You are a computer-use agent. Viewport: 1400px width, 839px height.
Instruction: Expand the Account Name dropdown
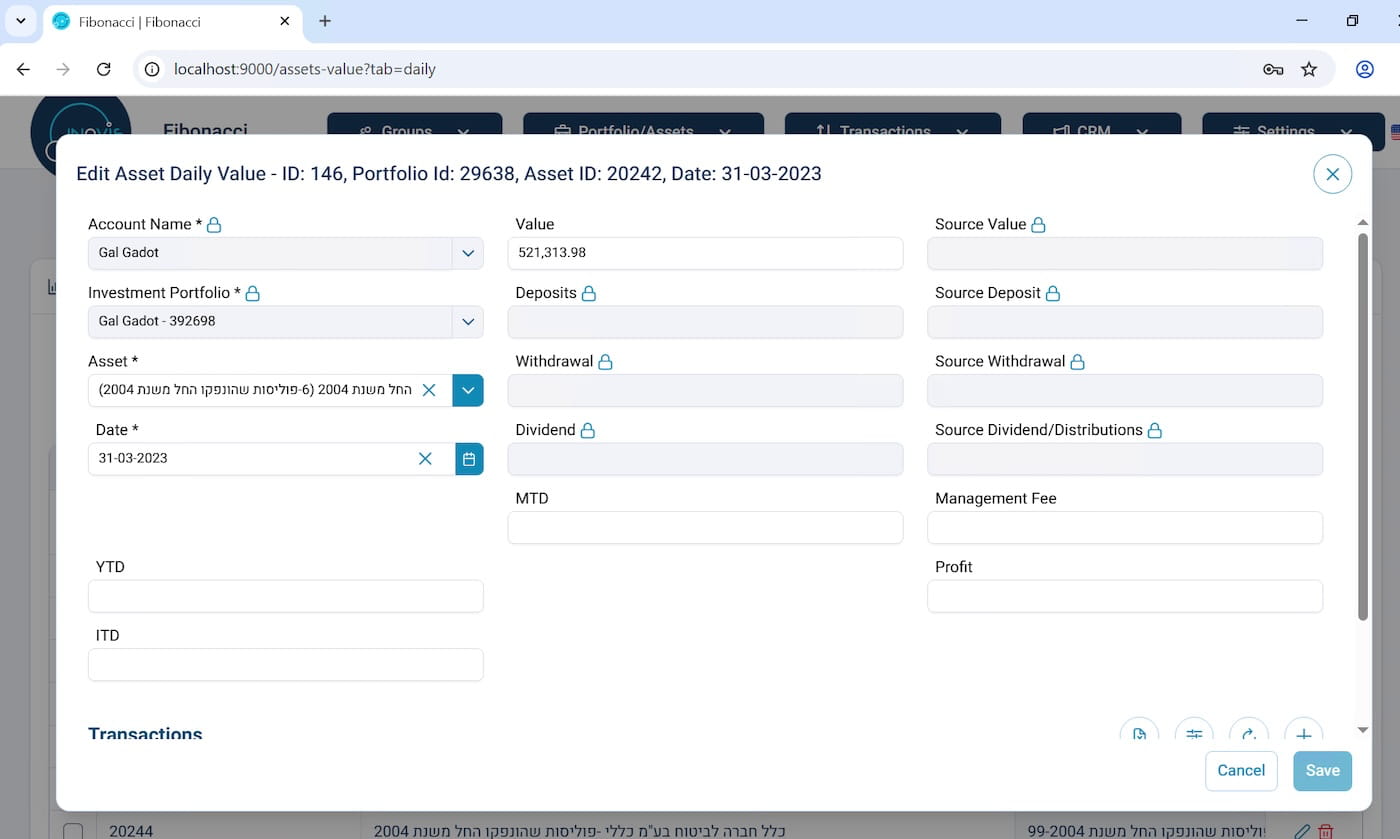[468, 253]
